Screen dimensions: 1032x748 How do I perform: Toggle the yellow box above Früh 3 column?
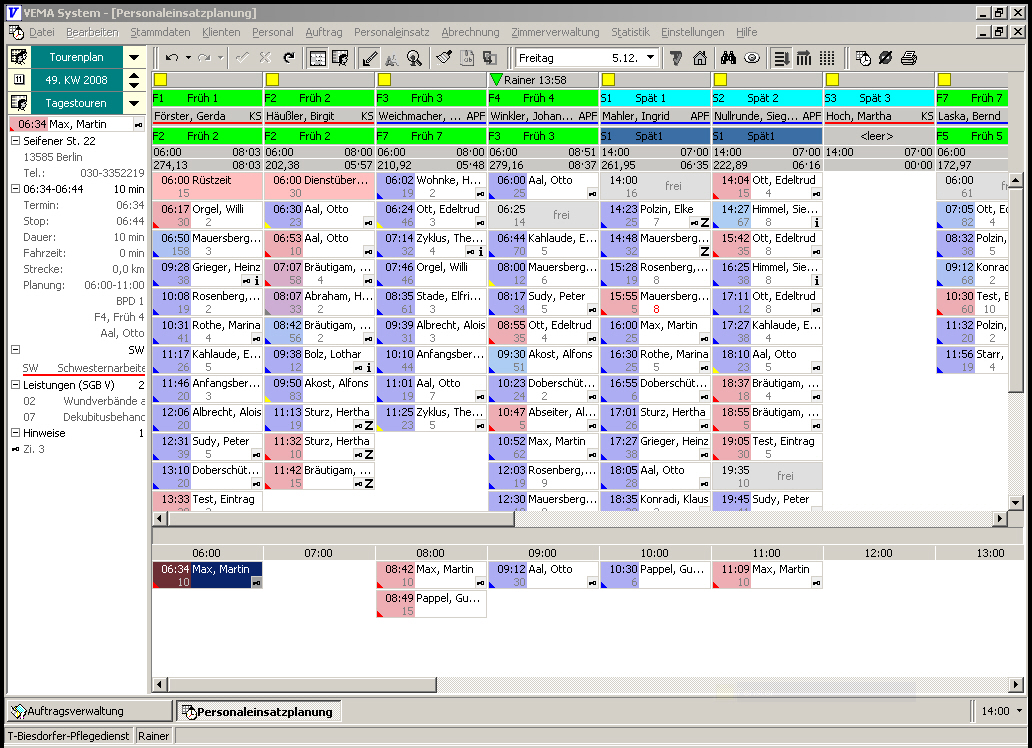point(384,80)
